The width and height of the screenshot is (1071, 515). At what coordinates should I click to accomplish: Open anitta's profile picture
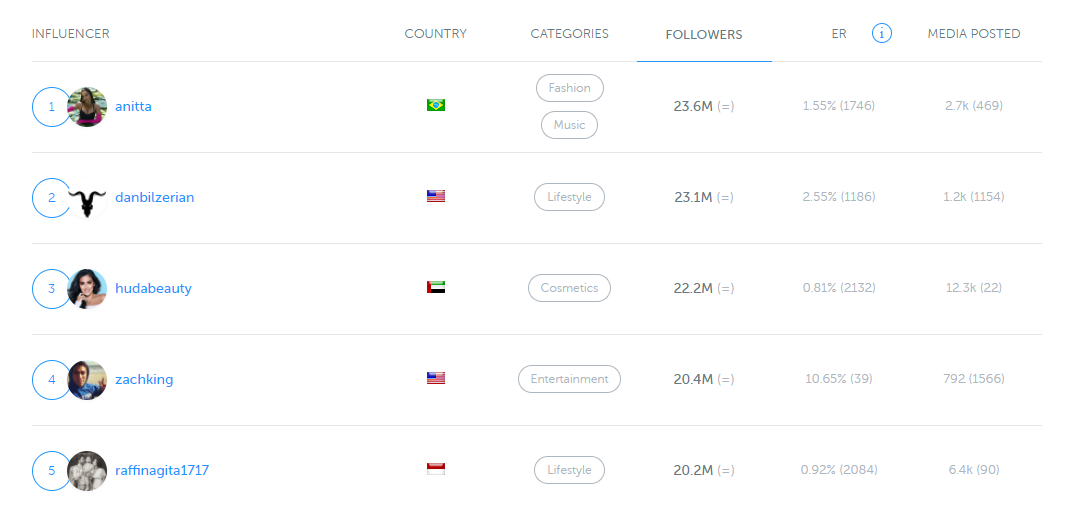tap(87, 107)
